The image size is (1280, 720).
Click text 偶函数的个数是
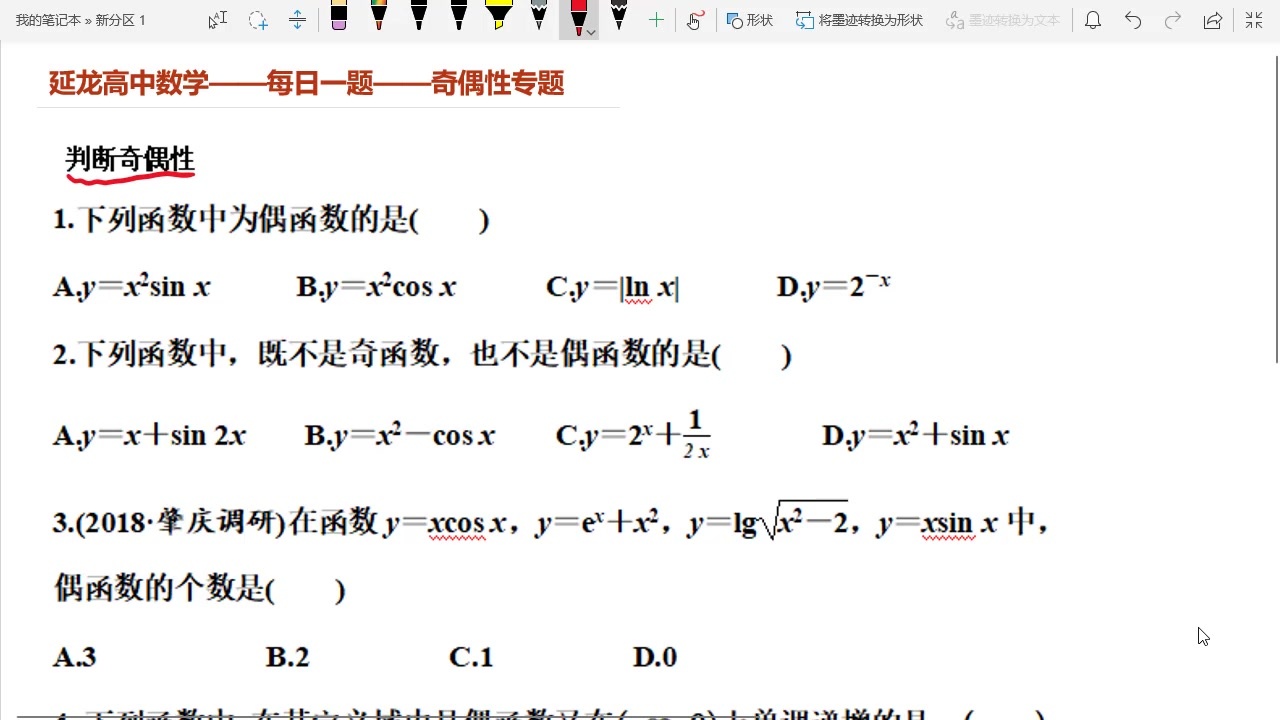click(x=158, y=588)
